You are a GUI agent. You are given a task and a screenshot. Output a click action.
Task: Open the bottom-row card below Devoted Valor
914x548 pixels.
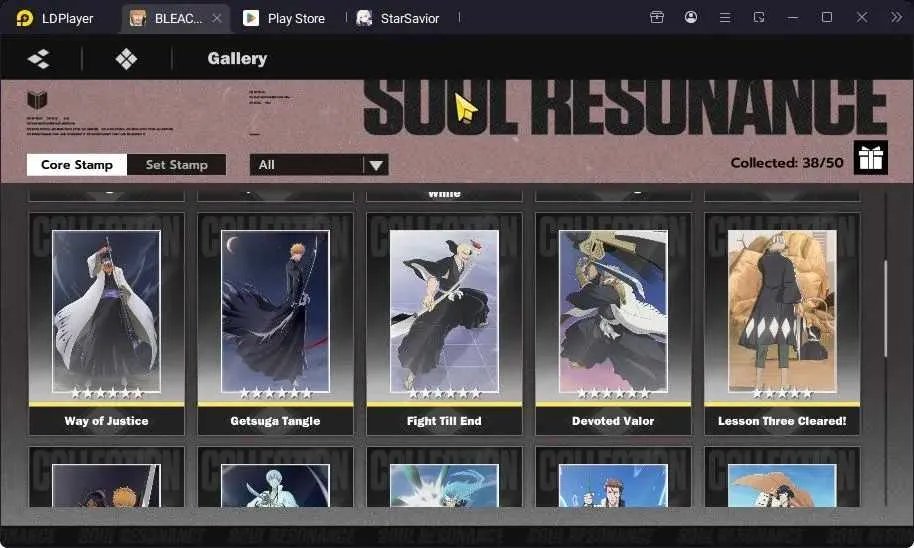coord(613,477)
